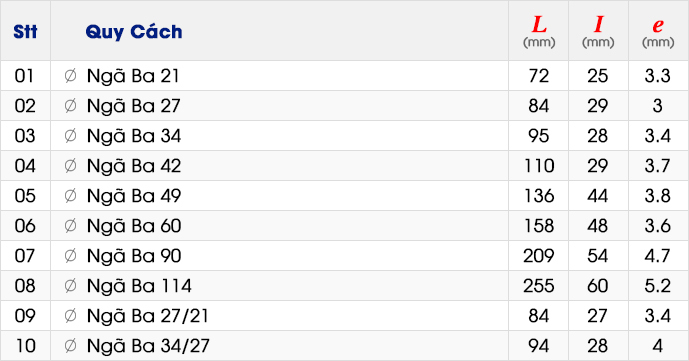The image size is (689, 361).
Task: Select the Stt column header
Action: (25, 32)
